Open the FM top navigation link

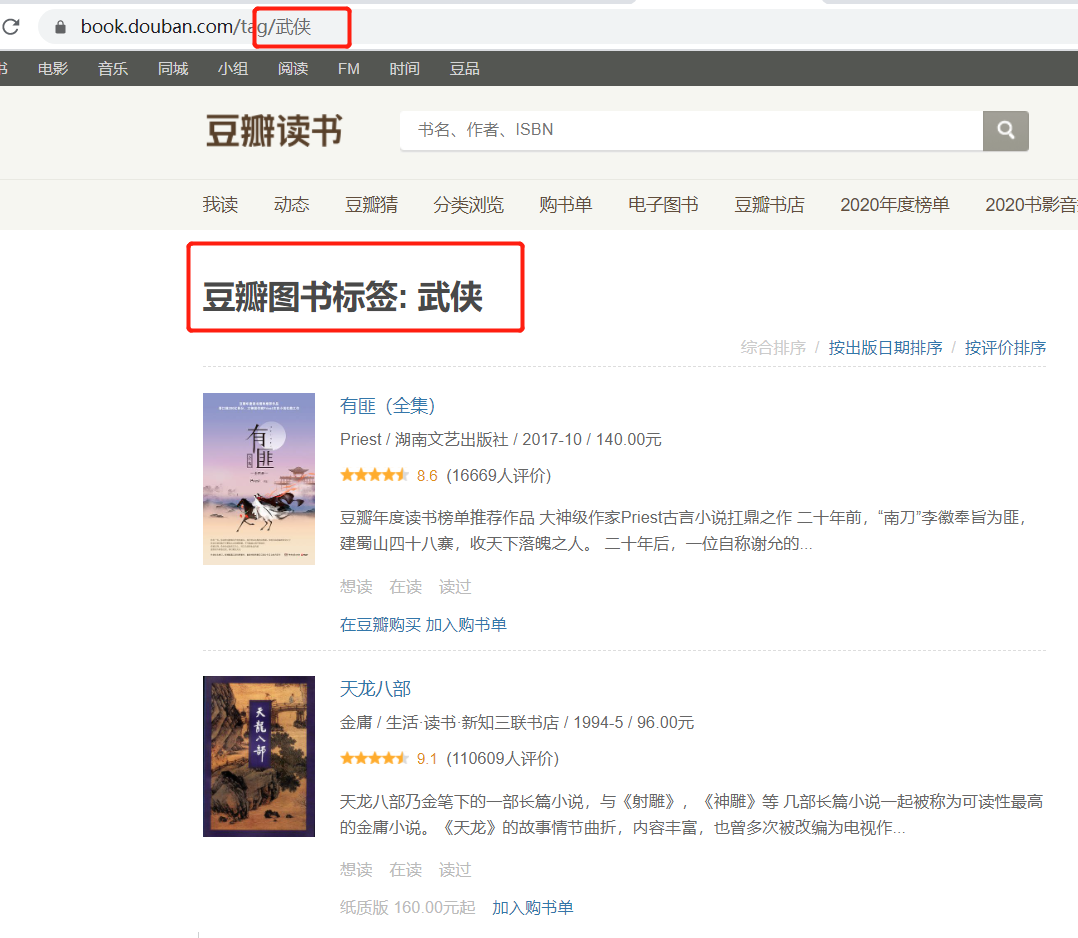[349, 69]
